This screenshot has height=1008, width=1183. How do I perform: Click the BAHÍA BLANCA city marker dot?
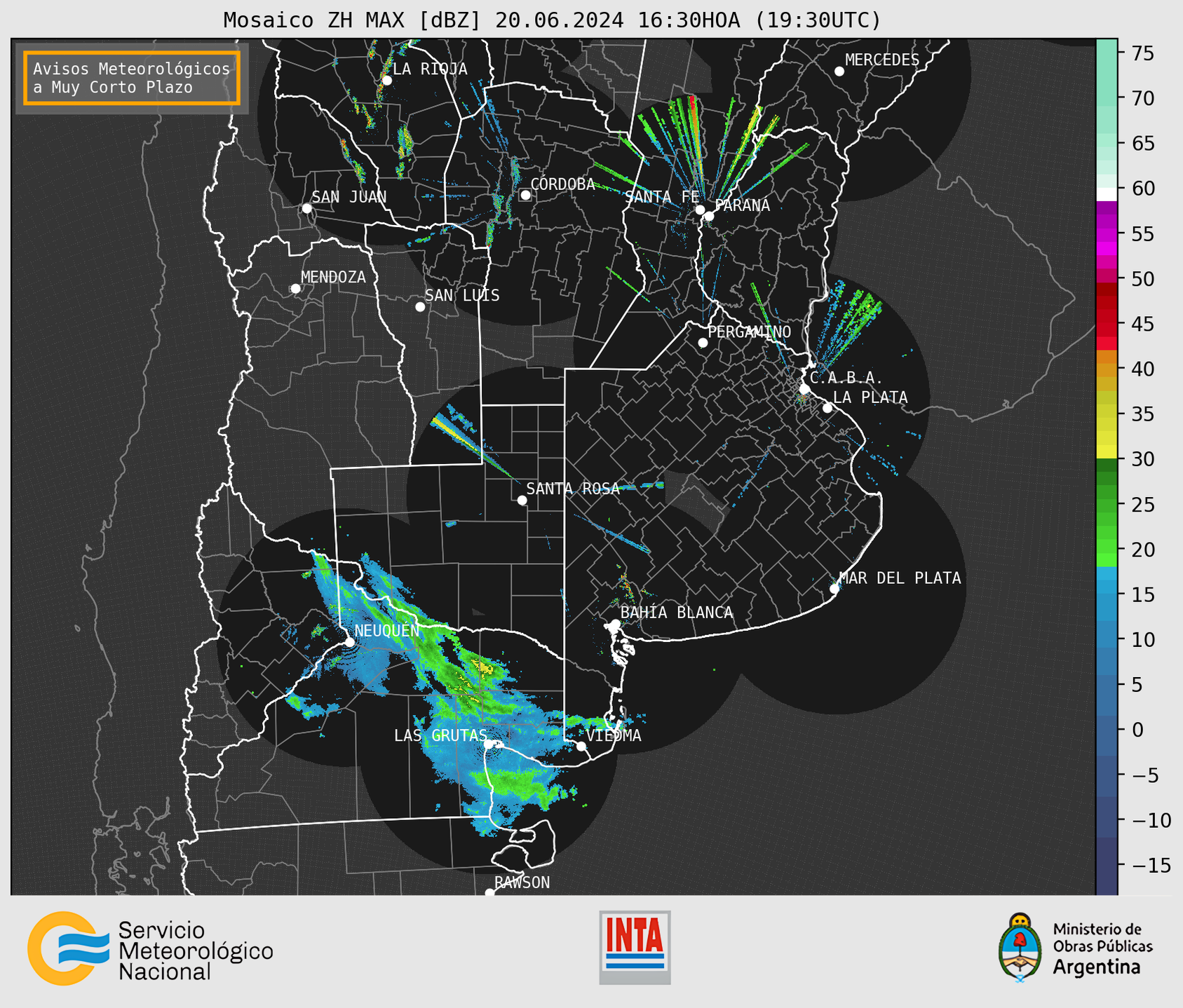[x=615, y=624]
